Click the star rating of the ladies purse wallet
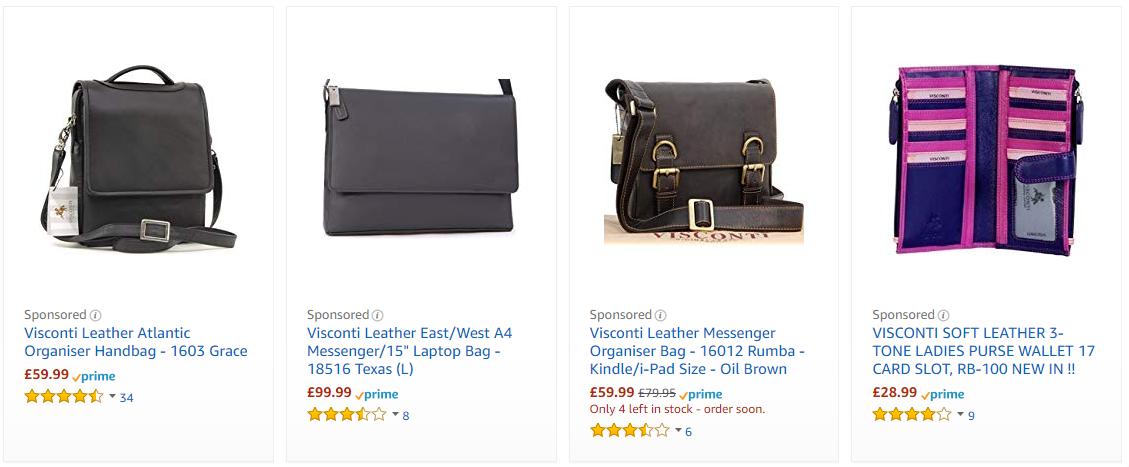Image resolution: width=1129 pixels, height=467 pixels. pos(912,414)
